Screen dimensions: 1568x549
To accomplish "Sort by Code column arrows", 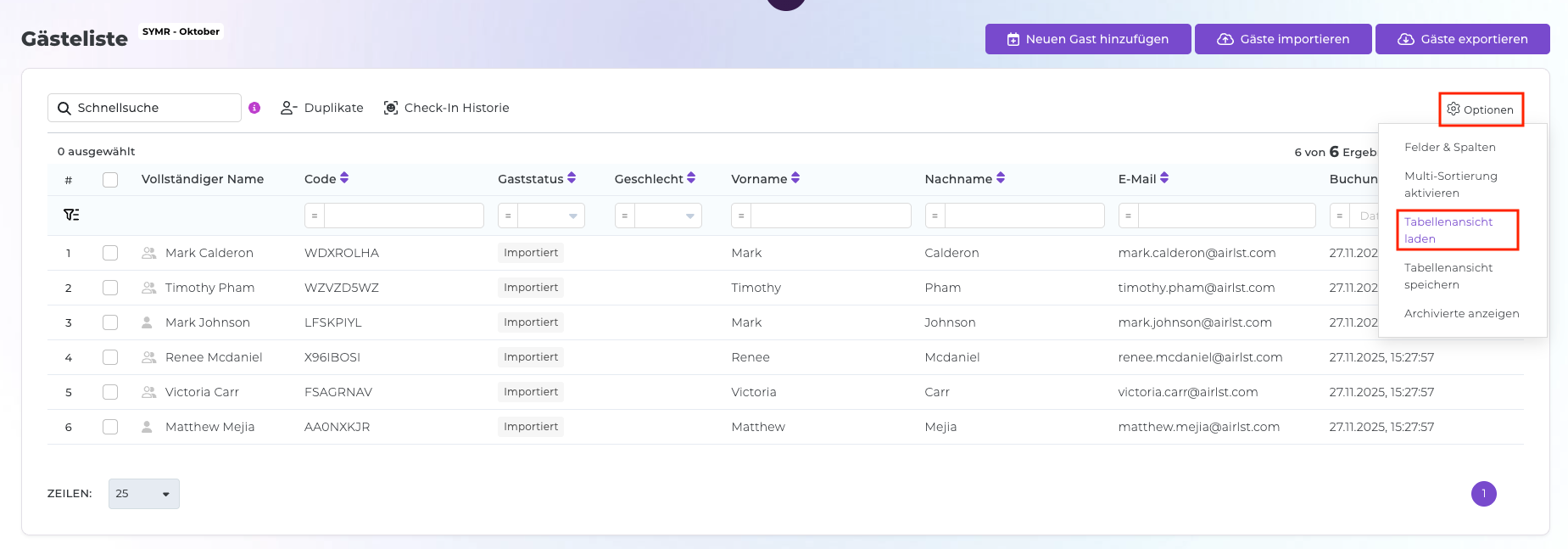I will (x=344, y=178).
